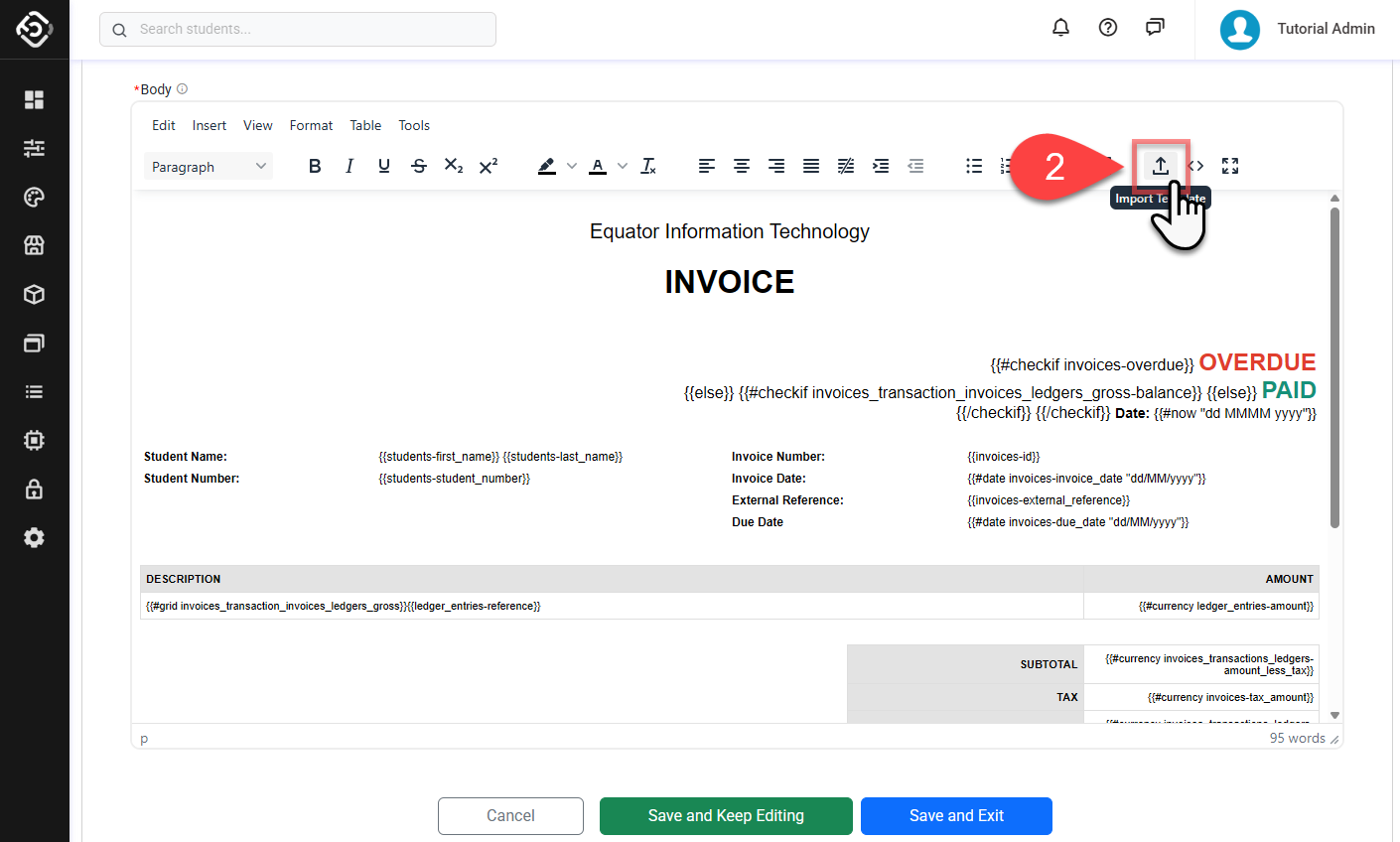Open the source code view icon
1400x842 pixels.
click(1196, 166)
